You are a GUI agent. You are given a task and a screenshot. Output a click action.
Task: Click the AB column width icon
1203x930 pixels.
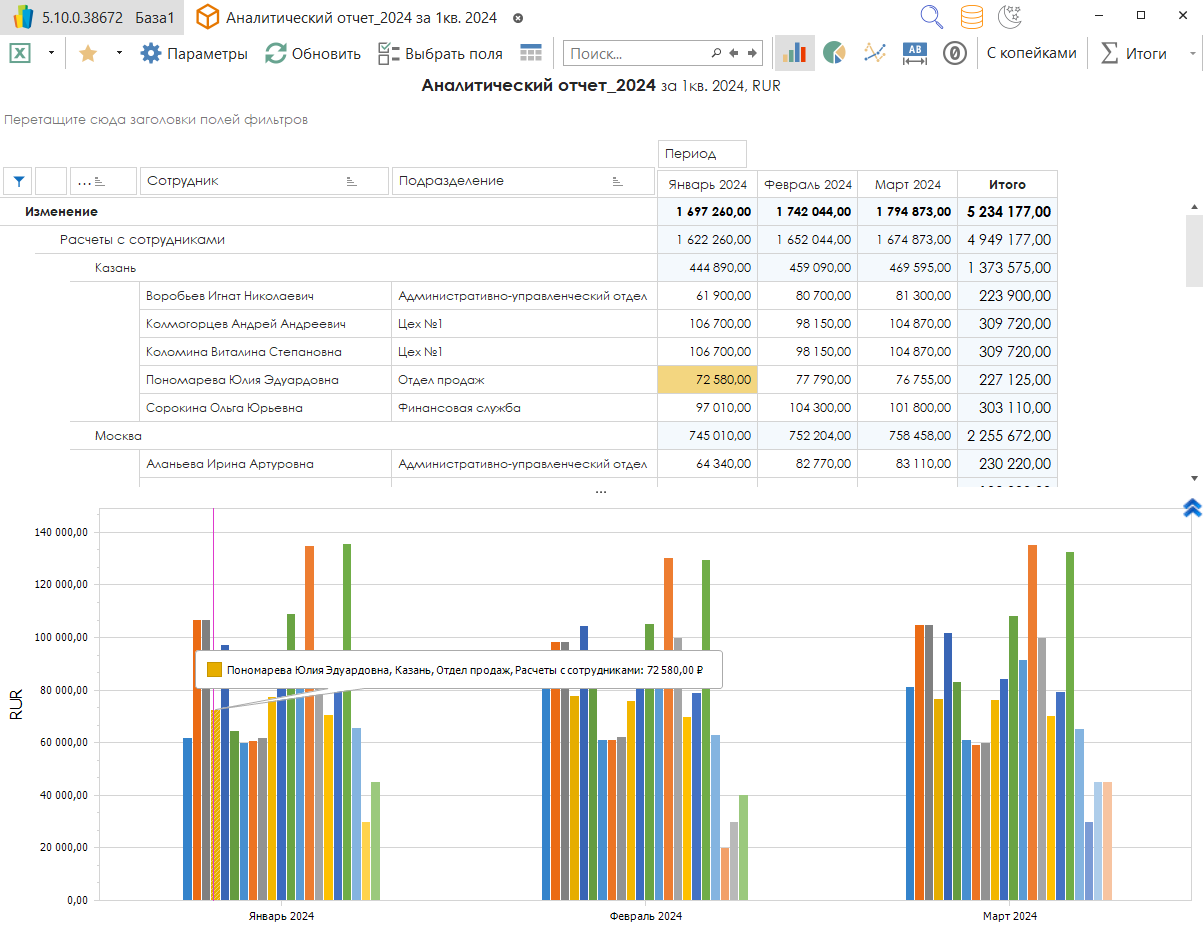coord(915,53)
